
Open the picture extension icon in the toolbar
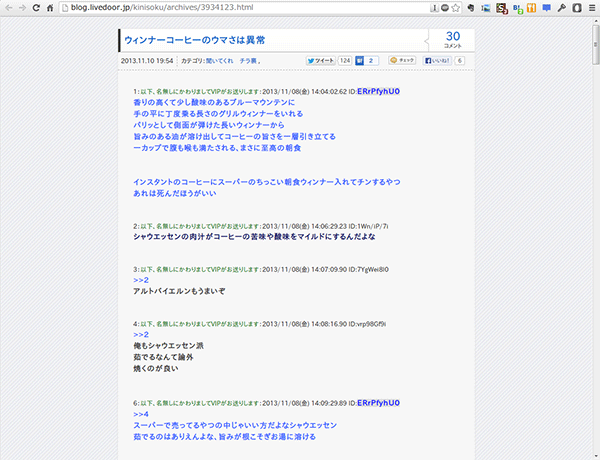tap(486, 8)
